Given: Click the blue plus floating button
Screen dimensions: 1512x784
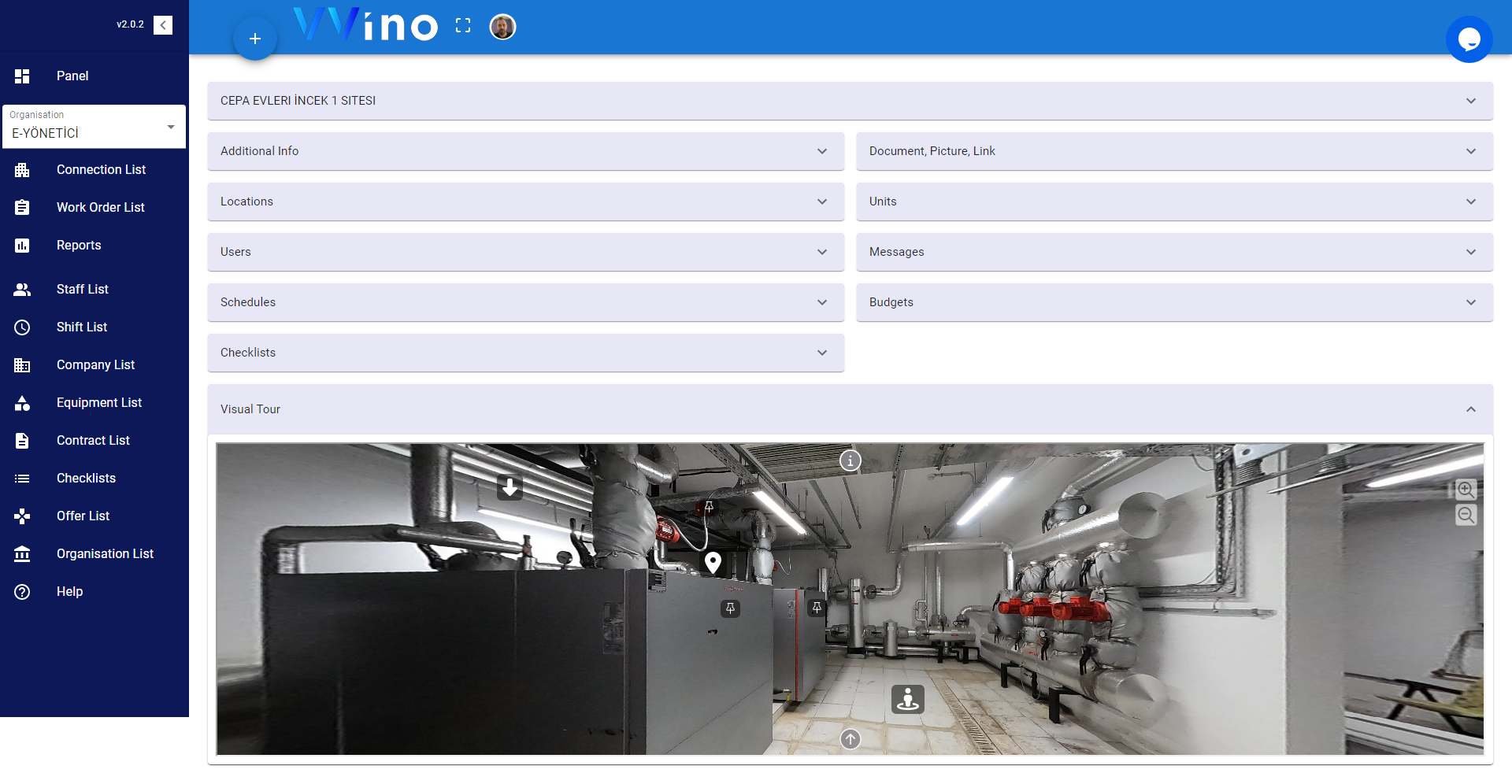Looking at the screenshot, I should point(255,38).
